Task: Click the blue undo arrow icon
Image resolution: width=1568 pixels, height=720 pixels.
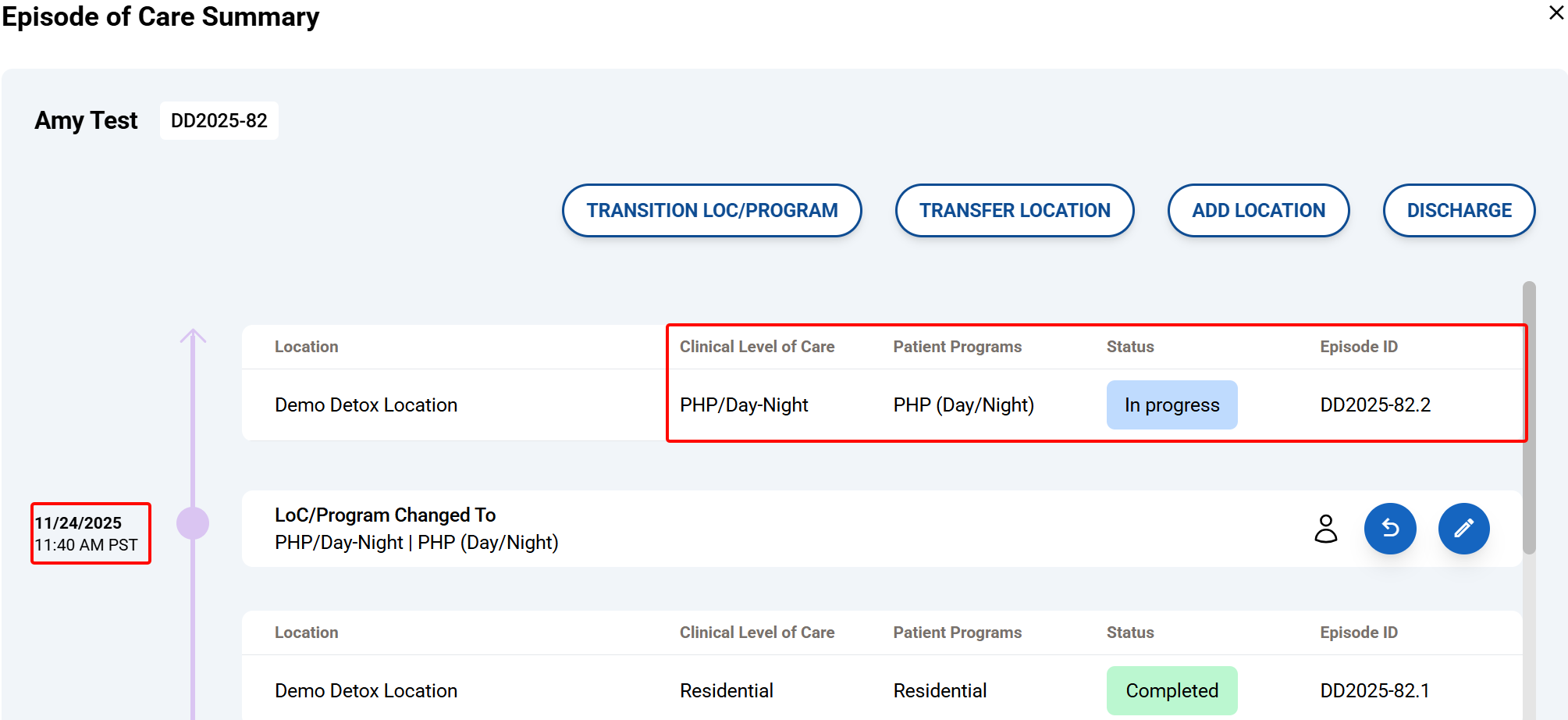Action: pyautogui.click(x=1389, y=529)
